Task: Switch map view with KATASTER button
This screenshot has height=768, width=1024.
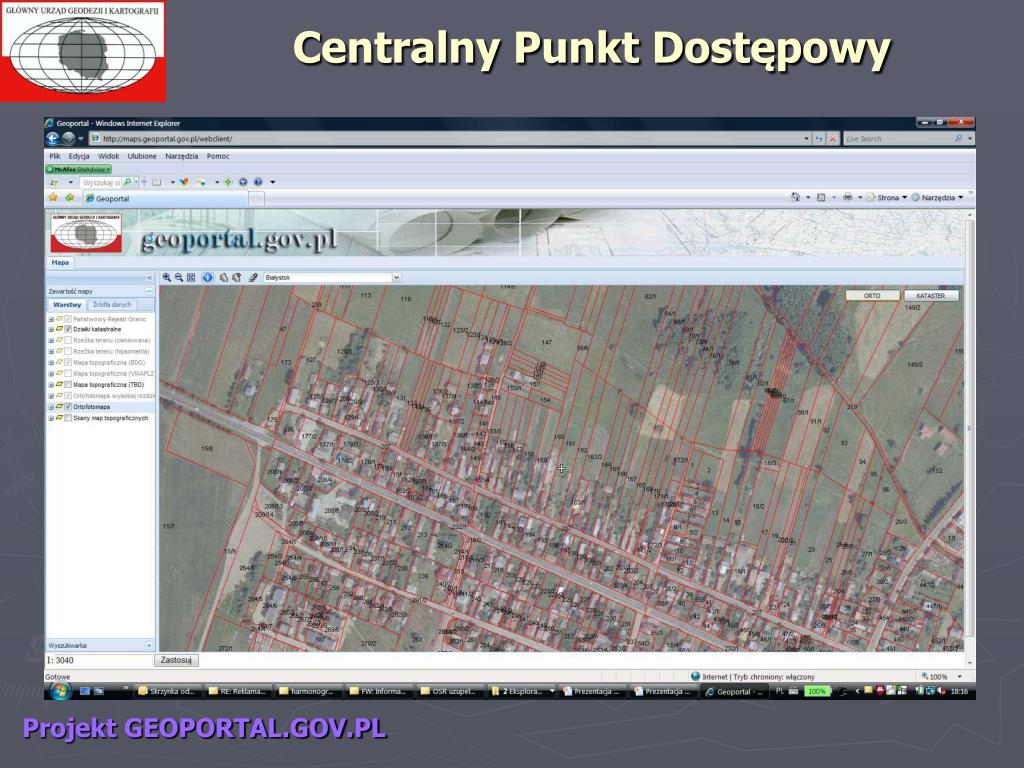Action: click(x=931, y=296)
